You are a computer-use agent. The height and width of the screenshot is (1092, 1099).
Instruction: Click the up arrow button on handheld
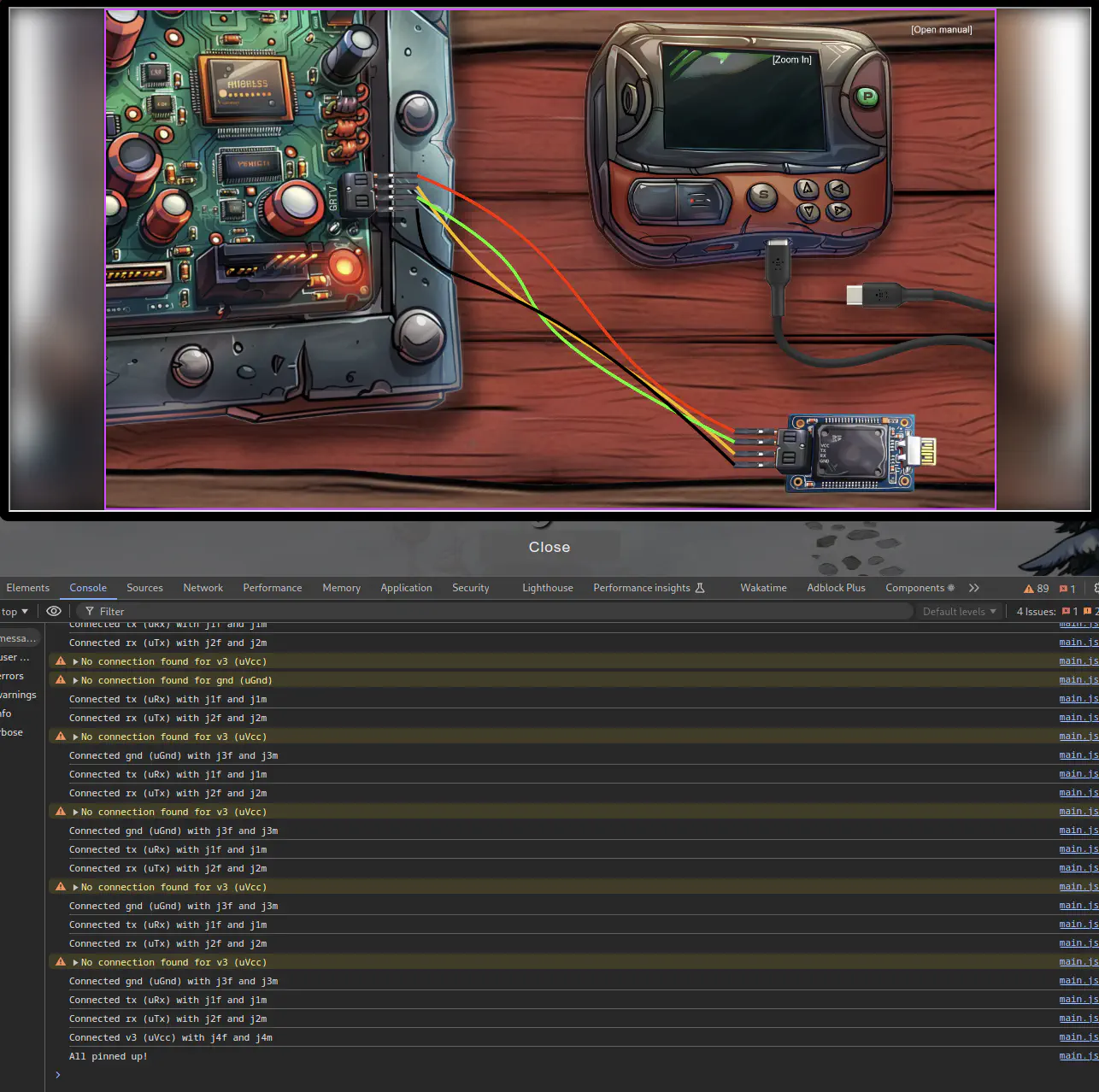click(x=807, y=188)
